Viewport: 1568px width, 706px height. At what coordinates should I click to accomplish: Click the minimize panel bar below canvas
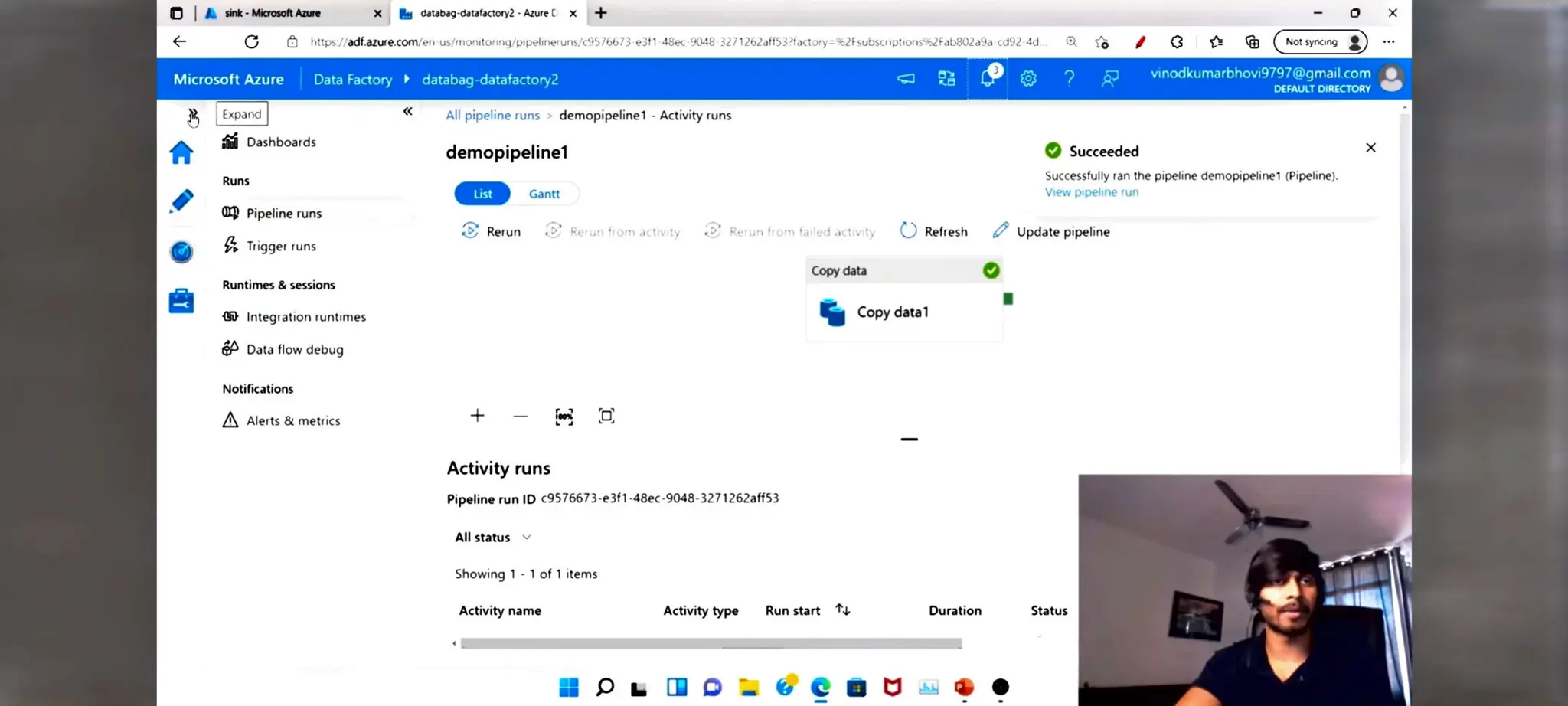click(909, 440)
